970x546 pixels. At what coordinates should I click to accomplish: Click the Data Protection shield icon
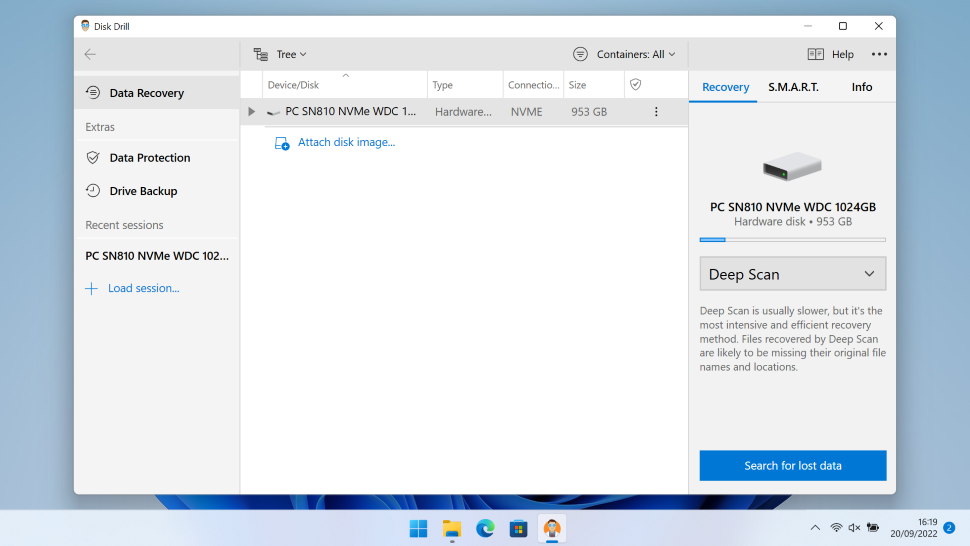point(93,158)
